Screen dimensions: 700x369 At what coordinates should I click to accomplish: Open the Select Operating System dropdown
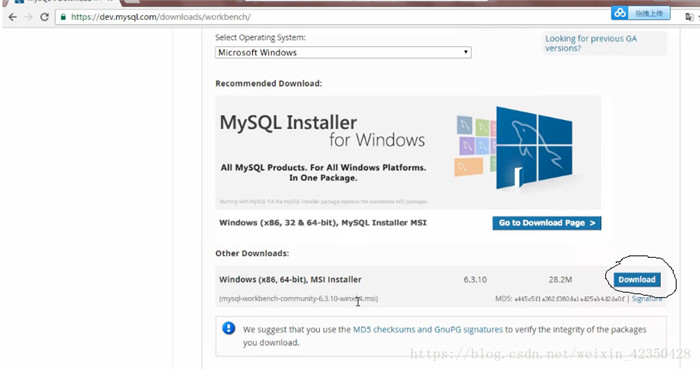tap(343, 52)
